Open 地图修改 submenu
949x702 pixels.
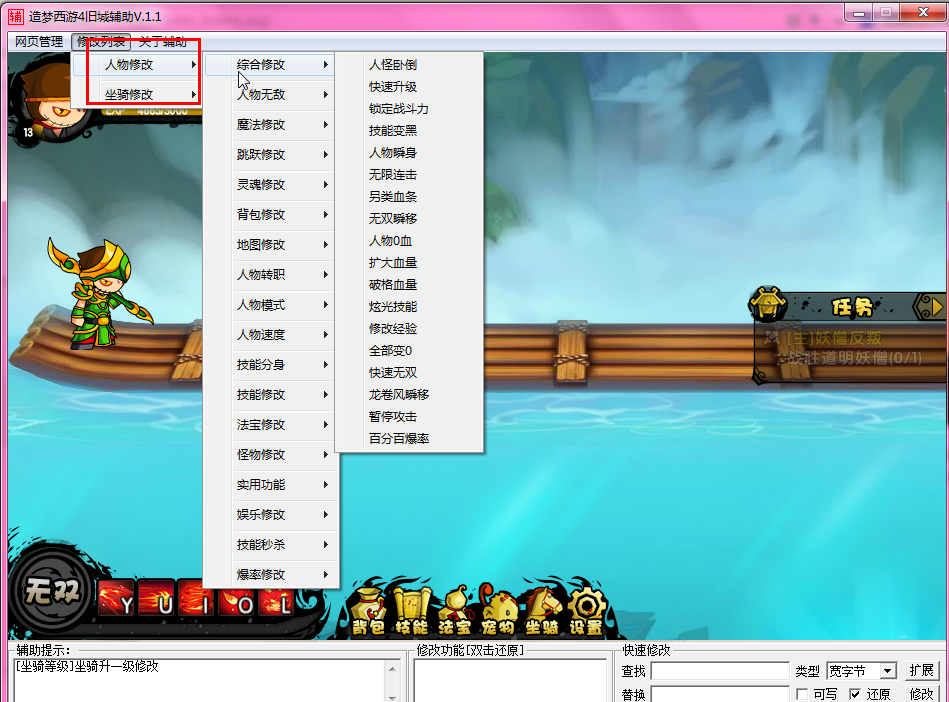(x=270, y=245)
